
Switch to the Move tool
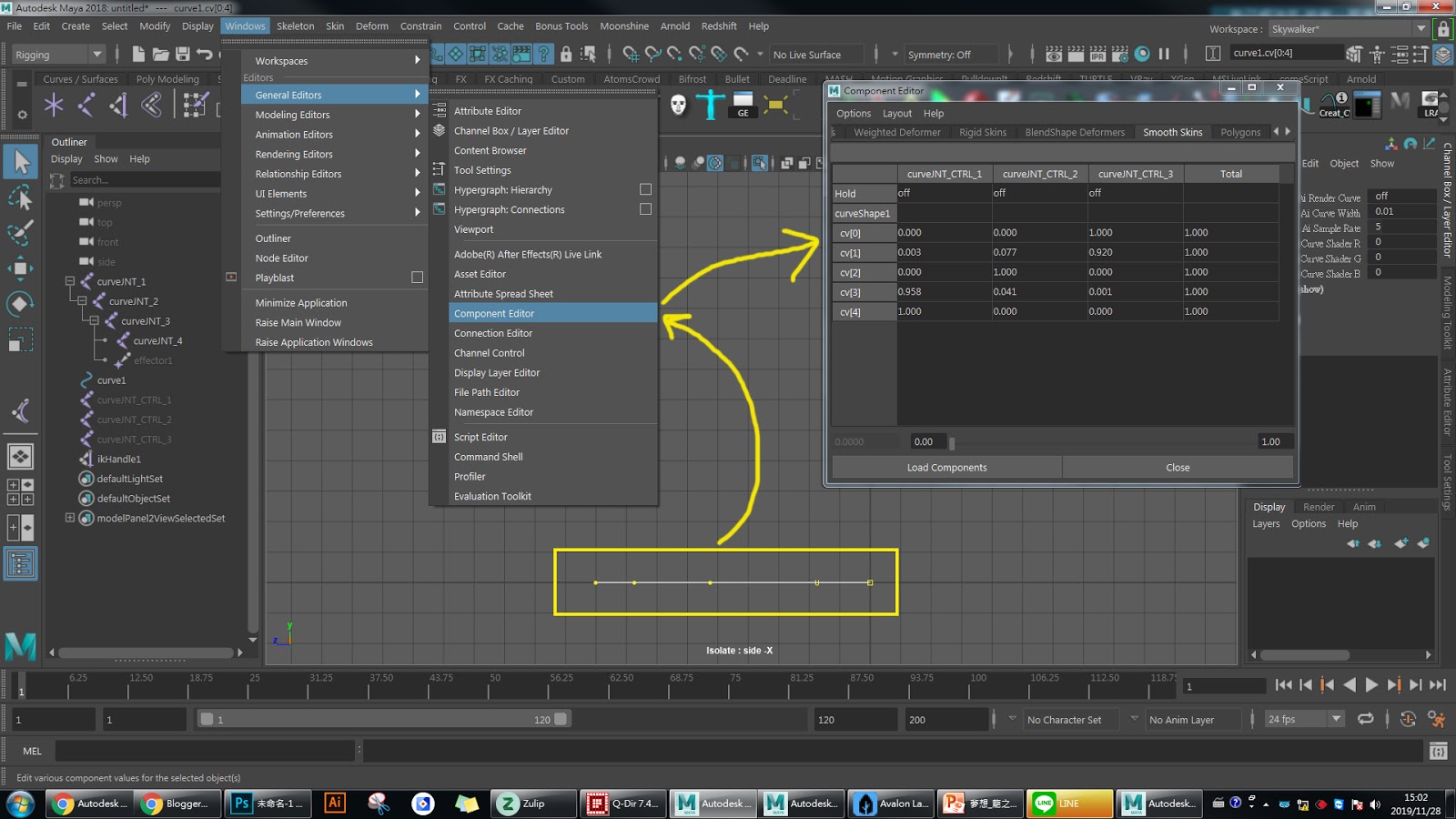coord(20,268)
